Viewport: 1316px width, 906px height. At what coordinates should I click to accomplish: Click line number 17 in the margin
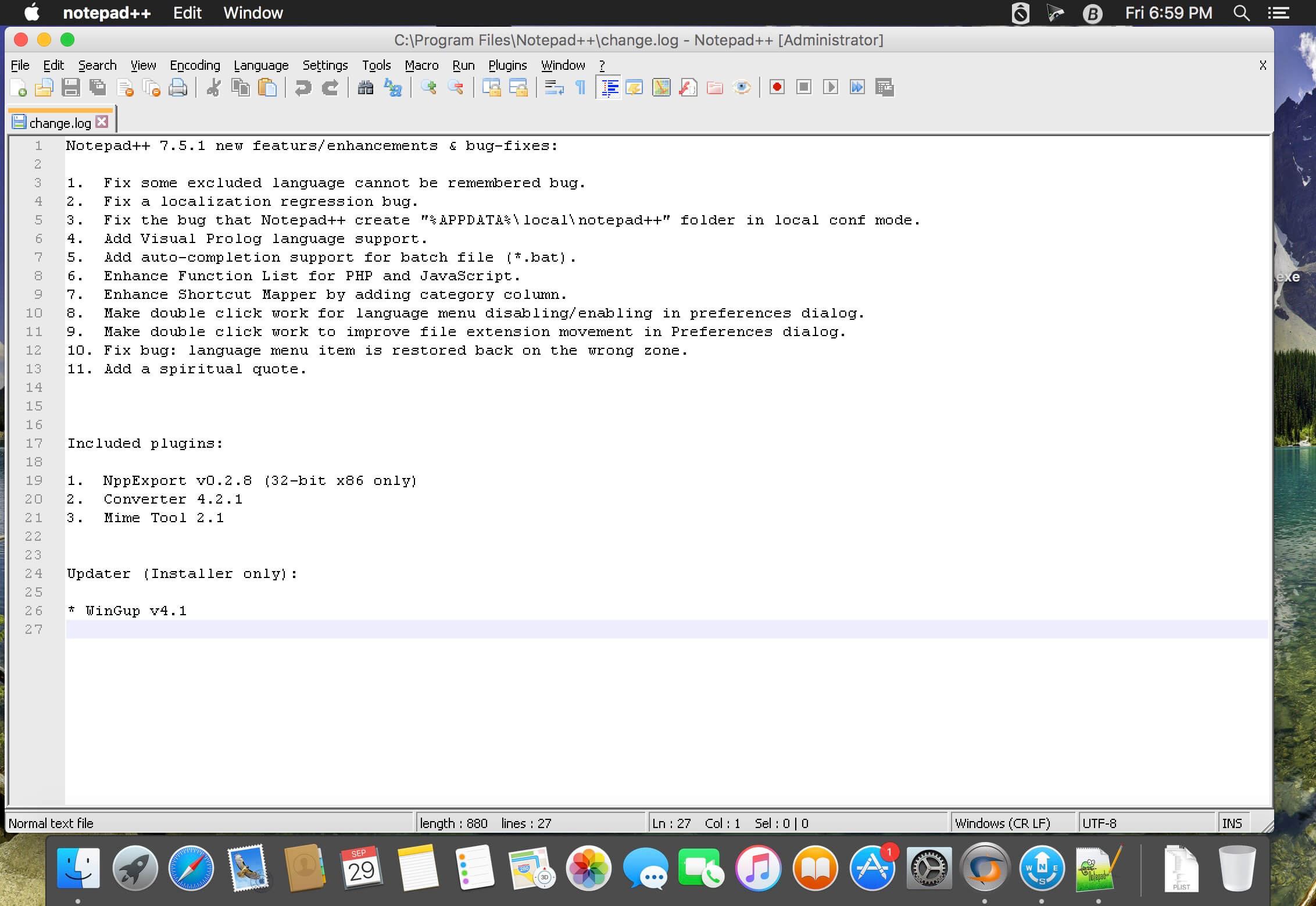pos(34,443)
